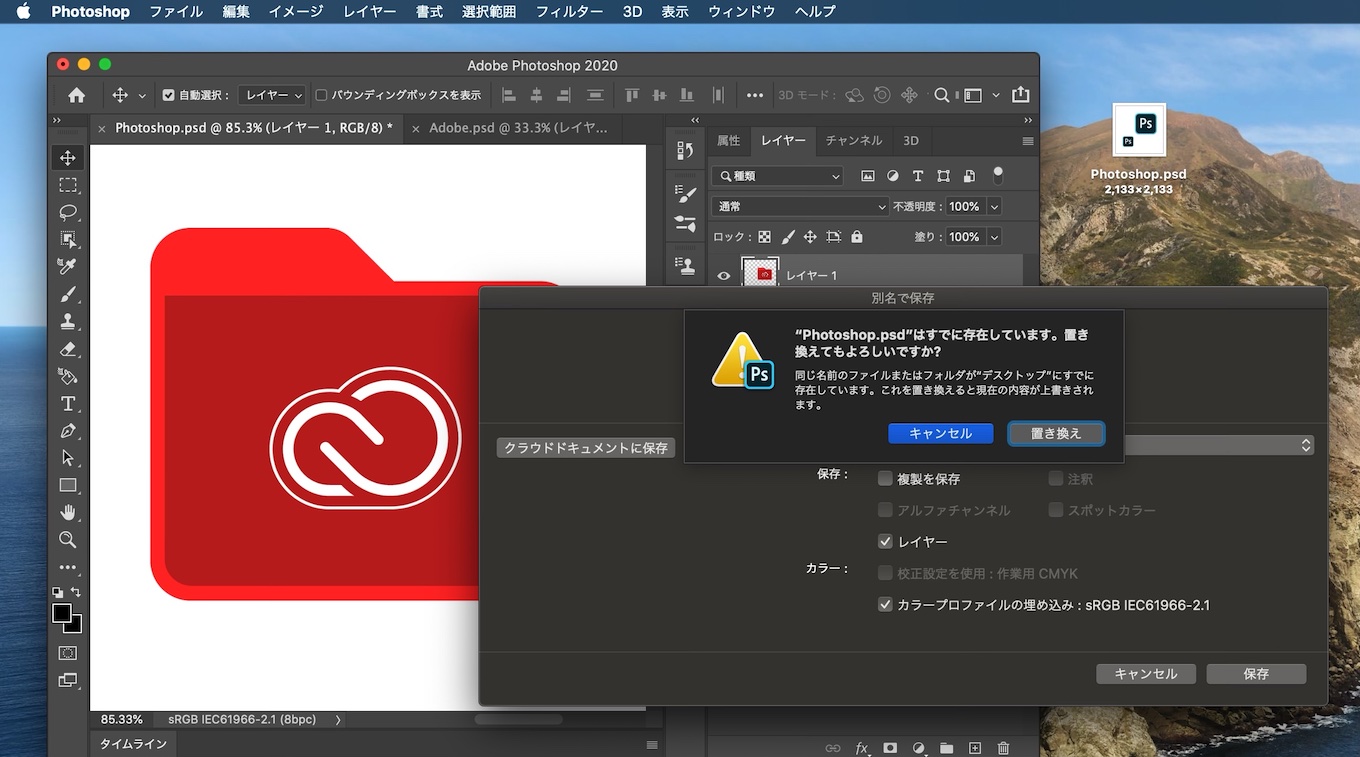This screenshot has width=1360, height=757.
Task: Filter layers by pixel image icon
Action: (x=867, y=176)
